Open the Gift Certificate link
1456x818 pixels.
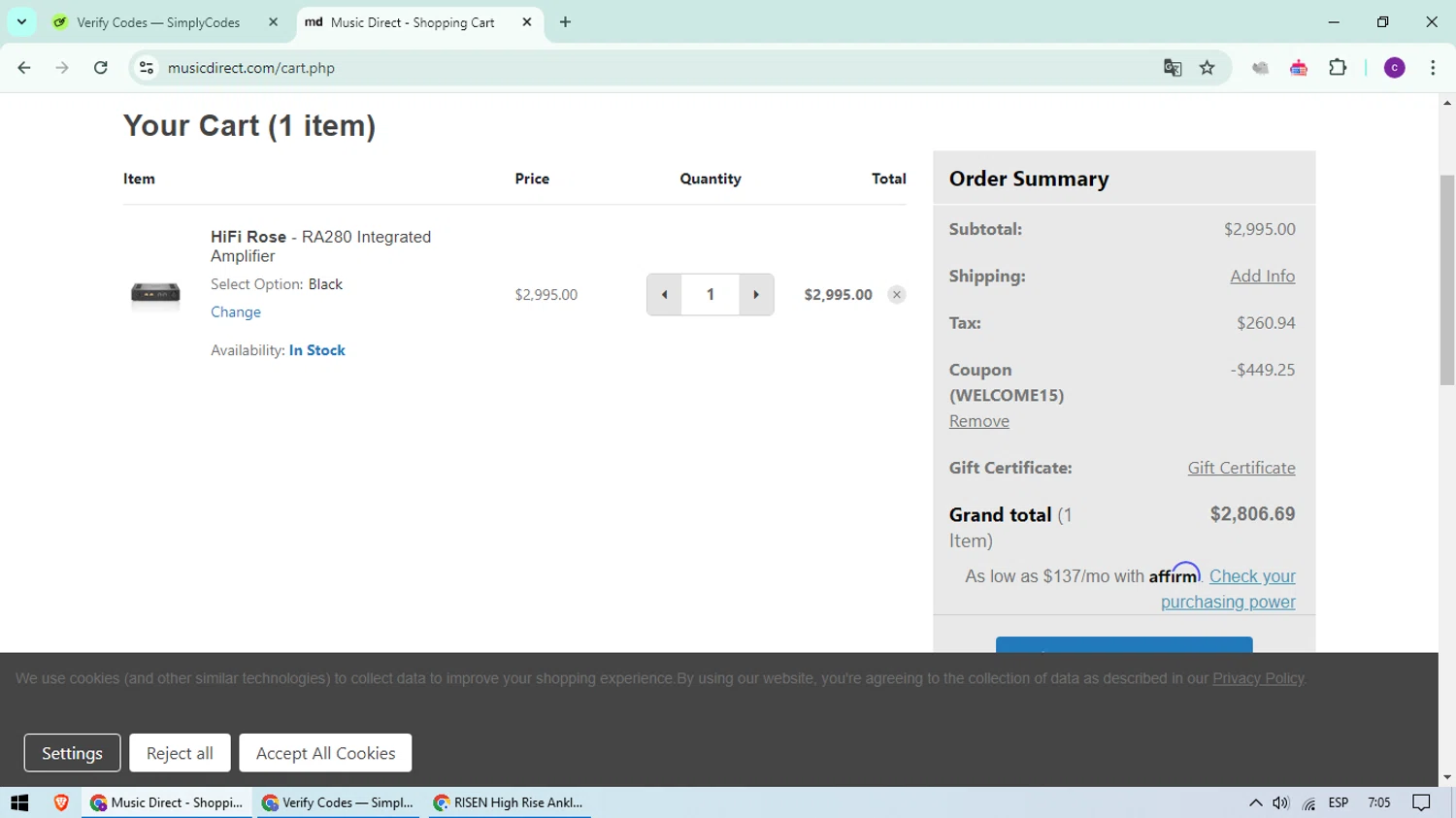coord(1241,468)
